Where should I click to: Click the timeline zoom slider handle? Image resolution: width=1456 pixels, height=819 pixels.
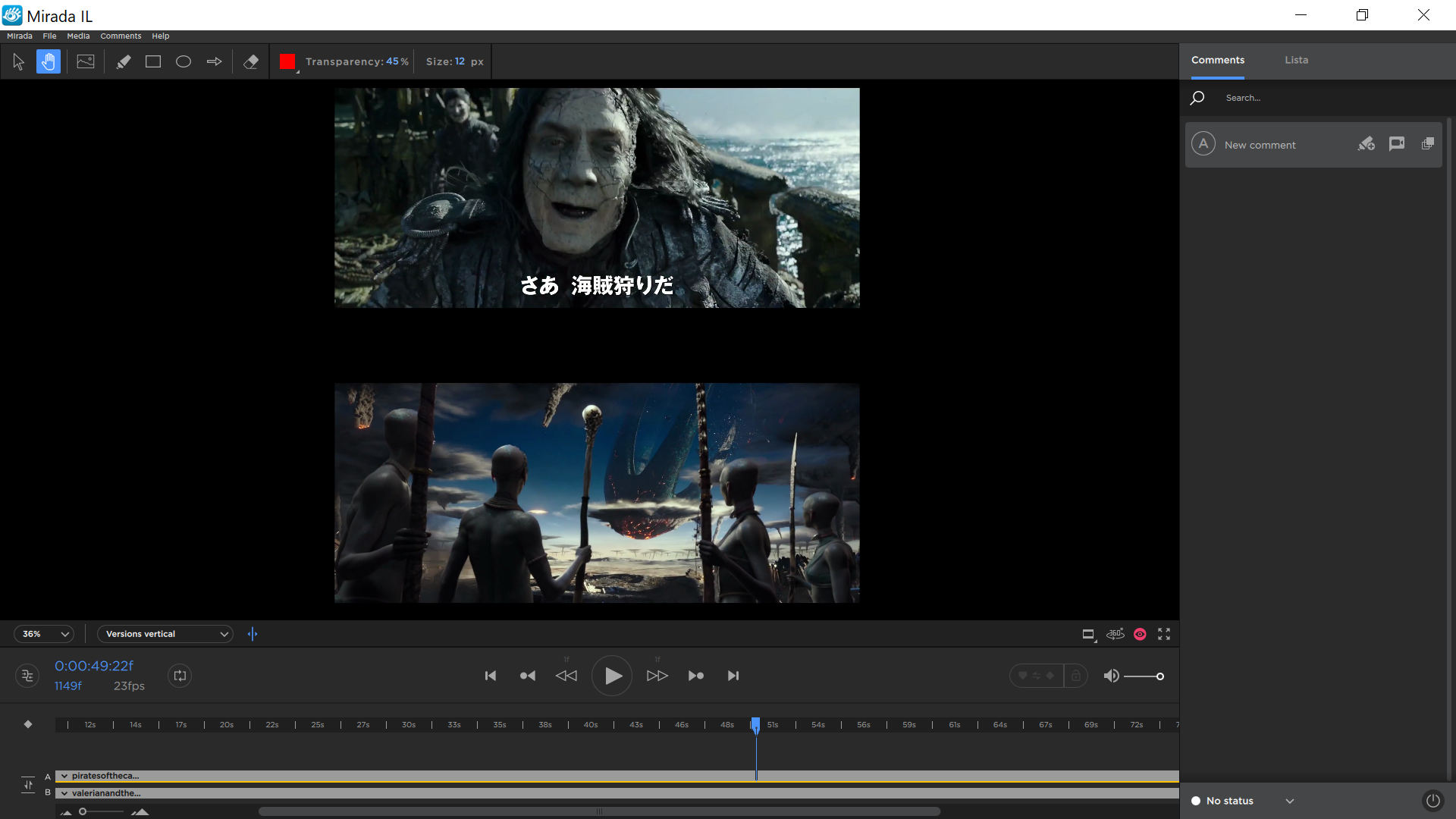[83, 811]
